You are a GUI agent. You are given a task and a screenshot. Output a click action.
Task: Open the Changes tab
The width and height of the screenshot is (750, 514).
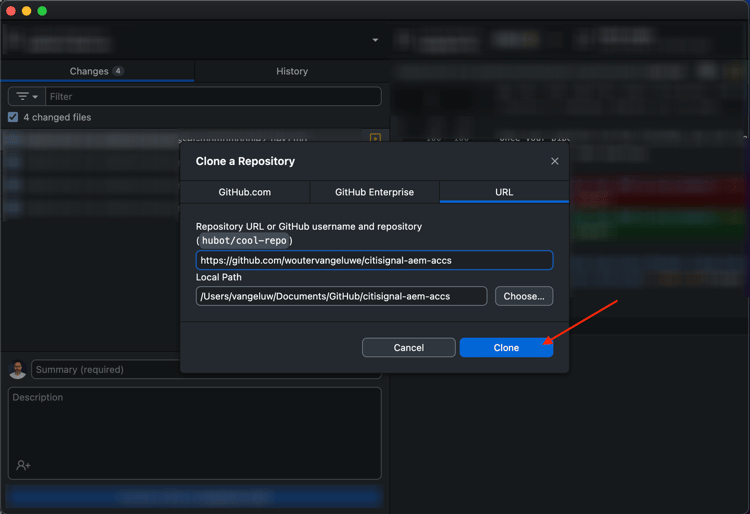point(97,71)
